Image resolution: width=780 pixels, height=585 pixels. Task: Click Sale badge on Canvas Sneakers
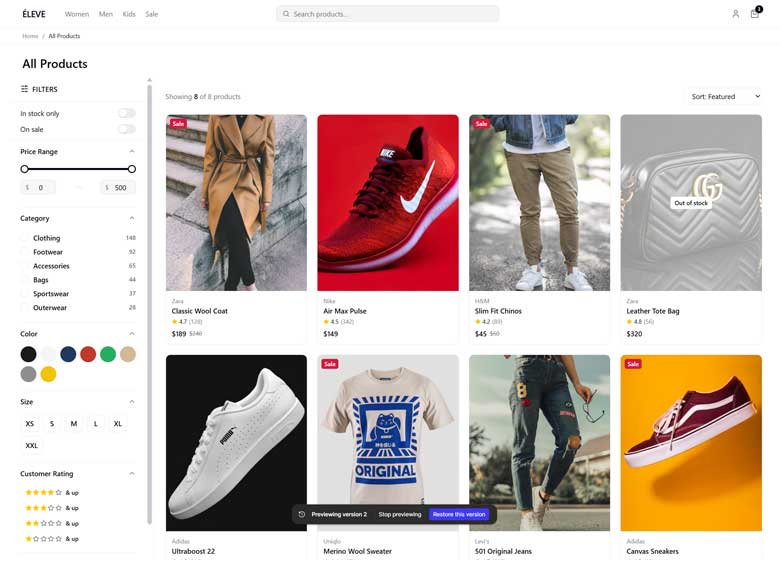coord(633,364)
